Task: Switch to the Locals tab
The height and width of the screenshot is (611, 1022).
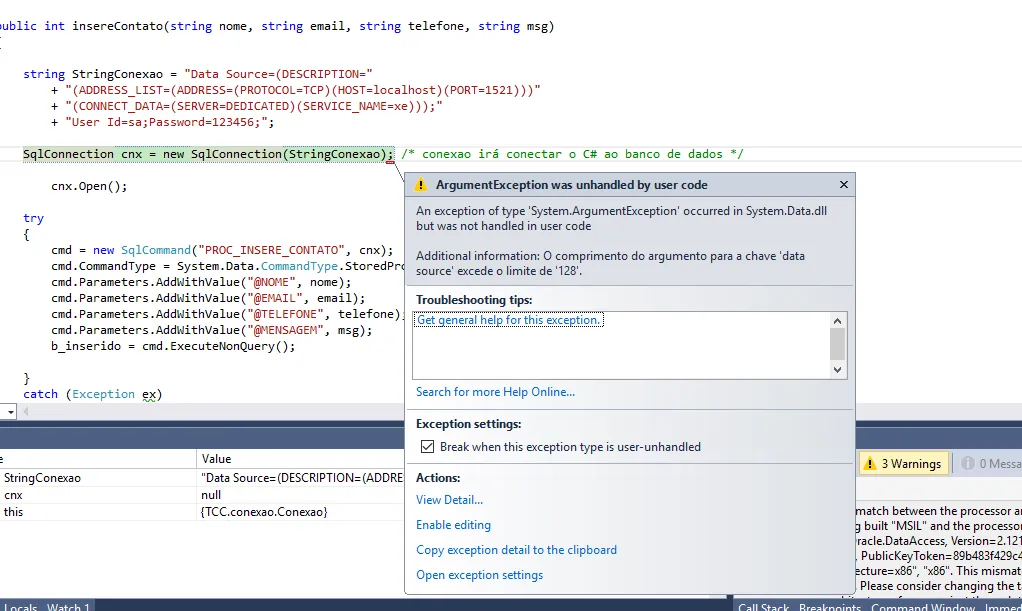Action: pyautogui.click(x=20, y=606)
